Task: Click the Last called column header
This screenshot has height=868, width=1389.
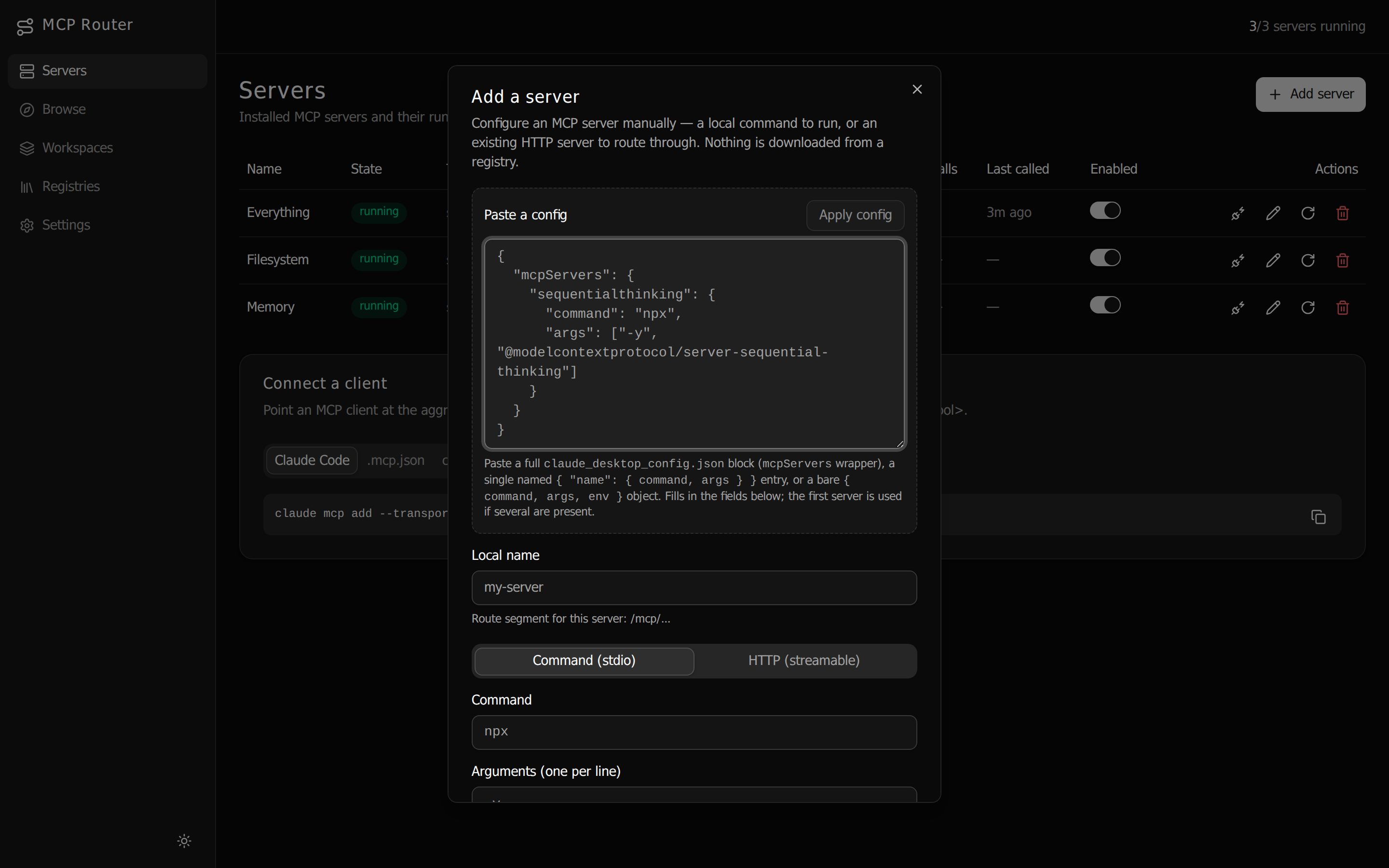Action: point(1018,169)
